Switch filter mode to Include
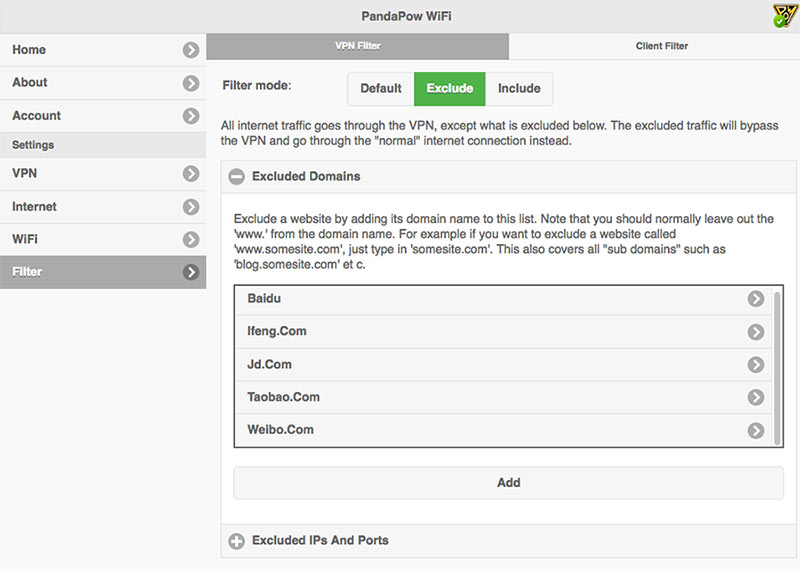This screenshot has height=571, width=800. click(519, 89)
